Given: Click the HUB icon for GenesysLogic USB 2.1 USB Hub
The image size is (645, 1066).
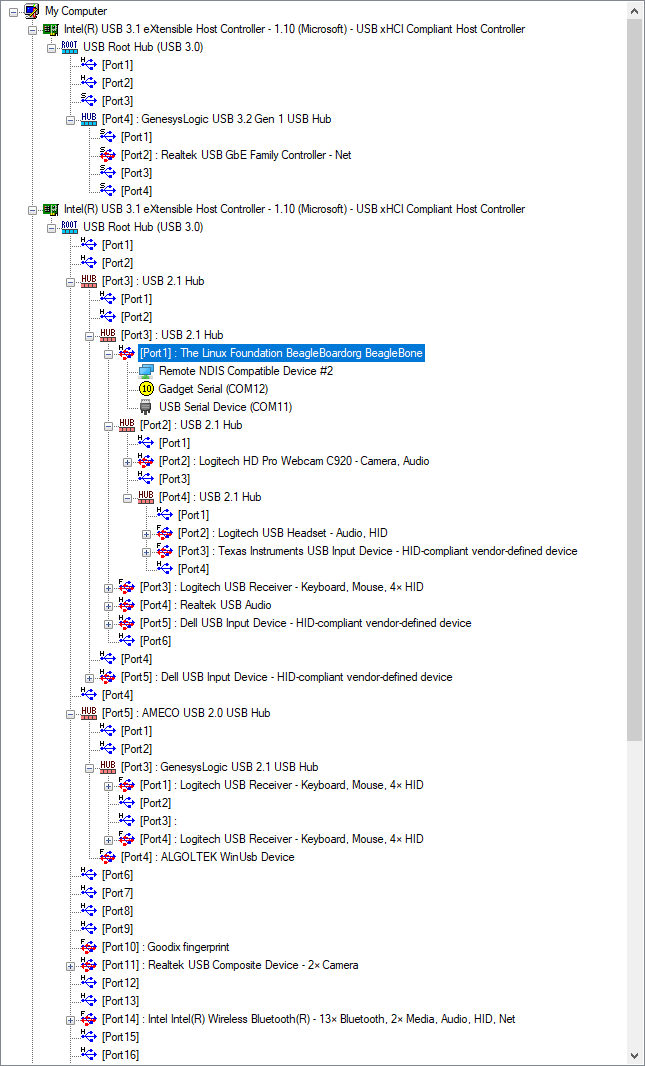Looking at the screenshot, I should click(108, 767).
